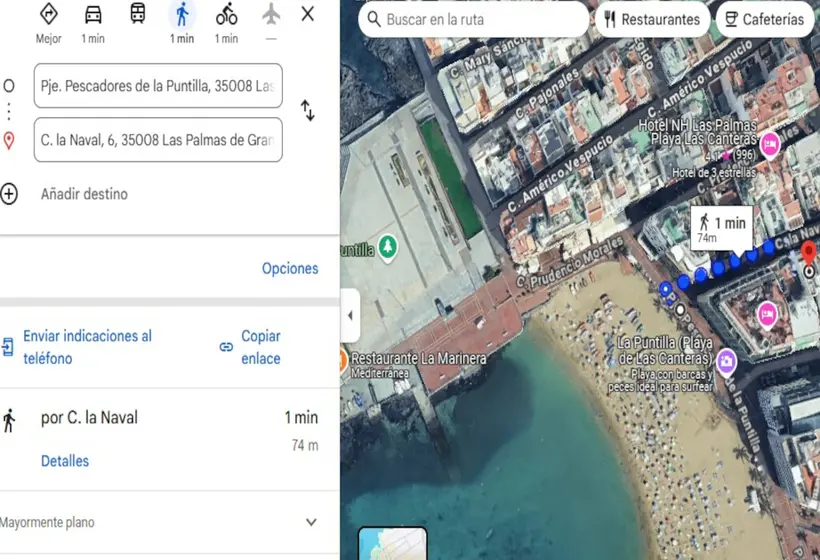The width and height of the screenshot is (820, 560).
Task: Click the 1 min 74m route callout
Action: [x=722, y=228]
